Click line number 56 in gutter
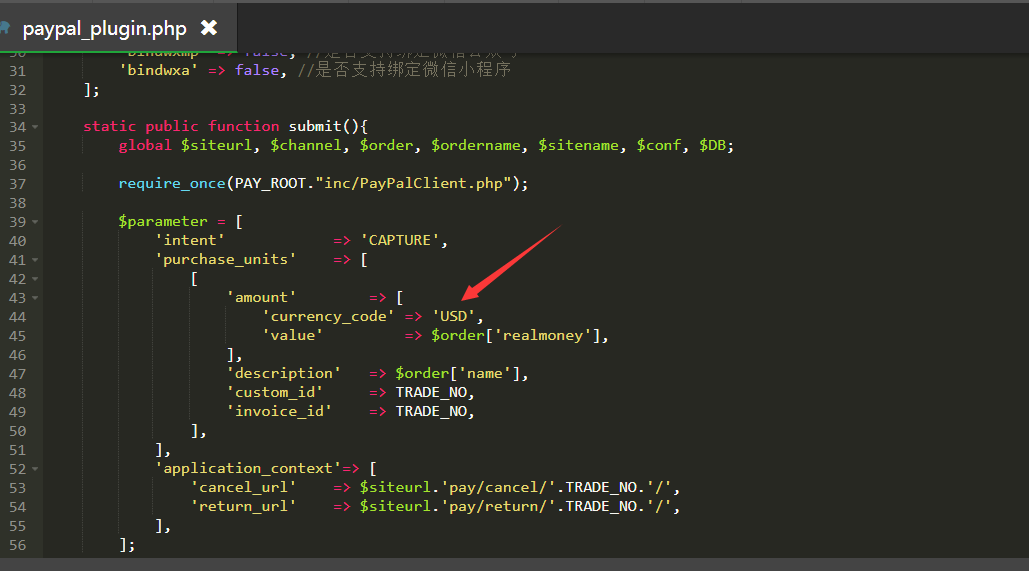 coord(17,545)
